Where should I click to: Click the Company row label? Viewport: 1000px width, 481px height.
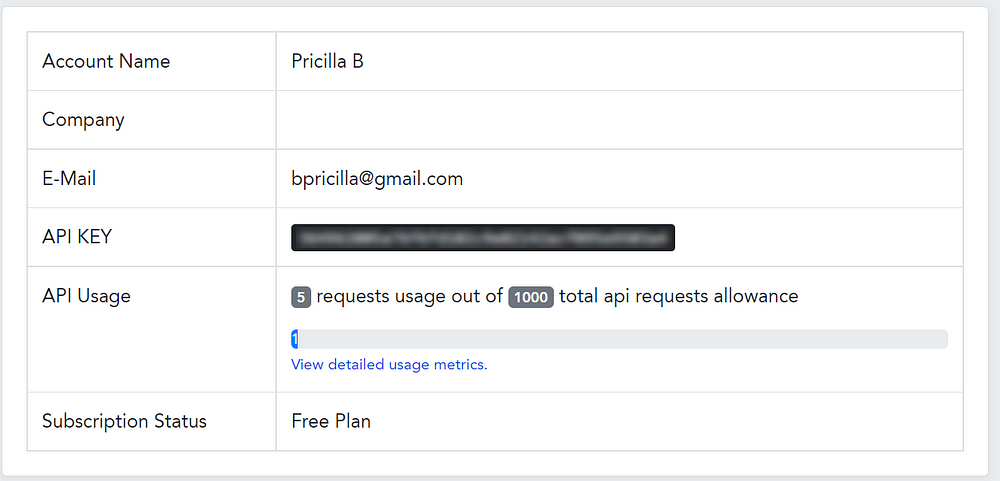83,120
